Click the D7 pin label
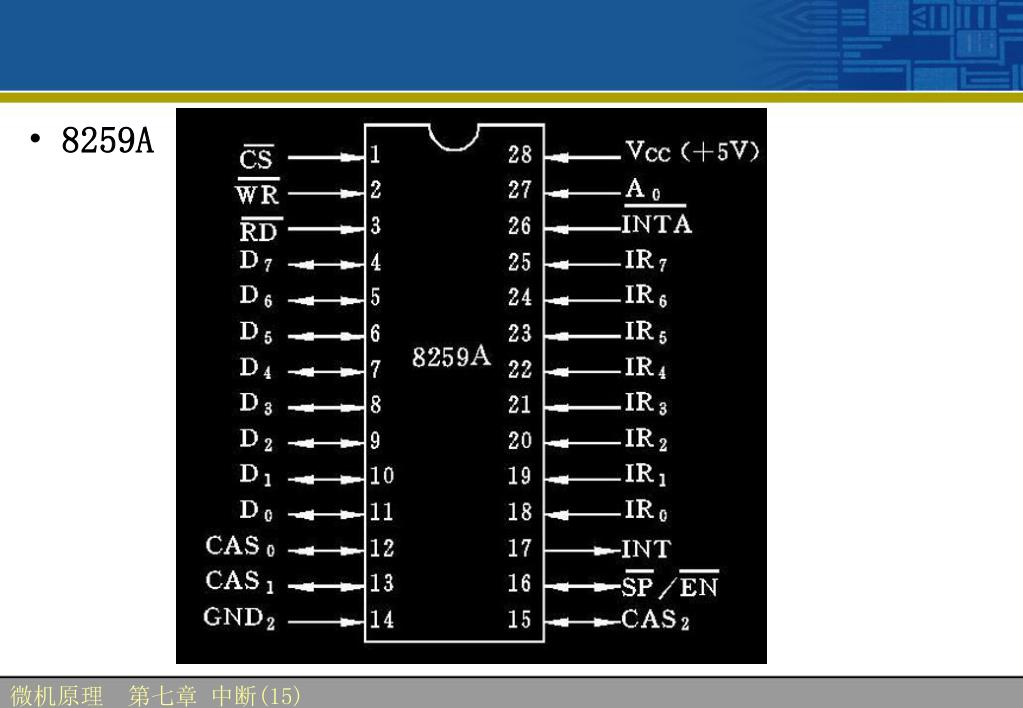The image size is (1023, 708). 256,261
